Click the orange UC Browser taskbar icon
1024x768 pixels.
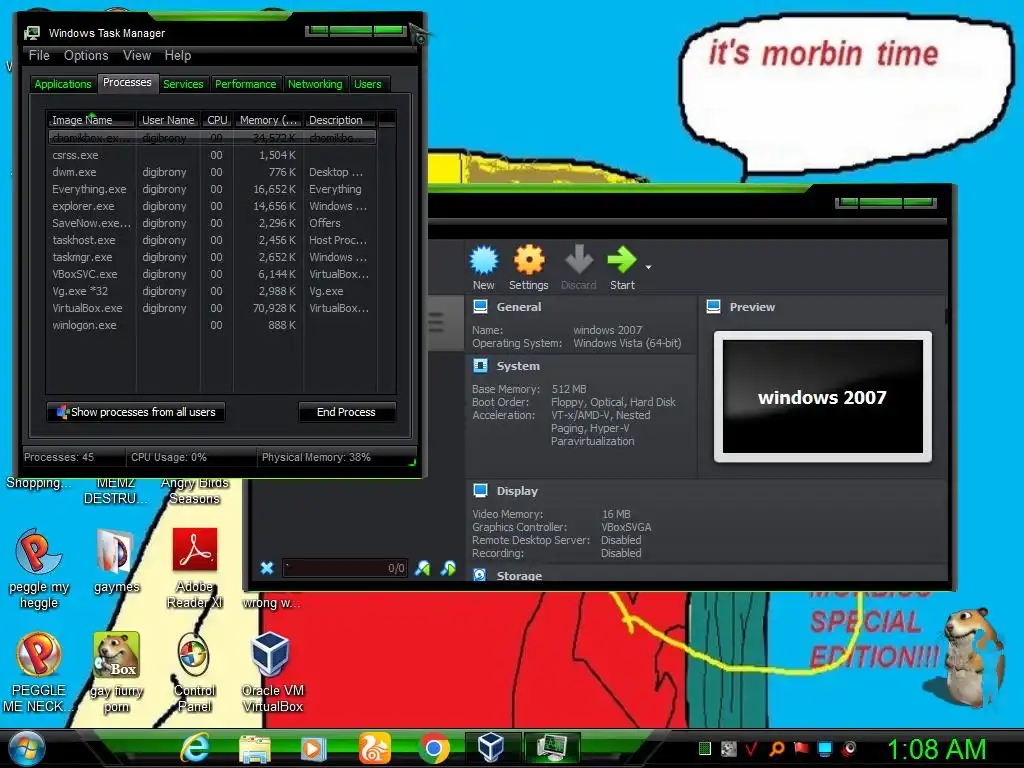click(x=374, y=748)
